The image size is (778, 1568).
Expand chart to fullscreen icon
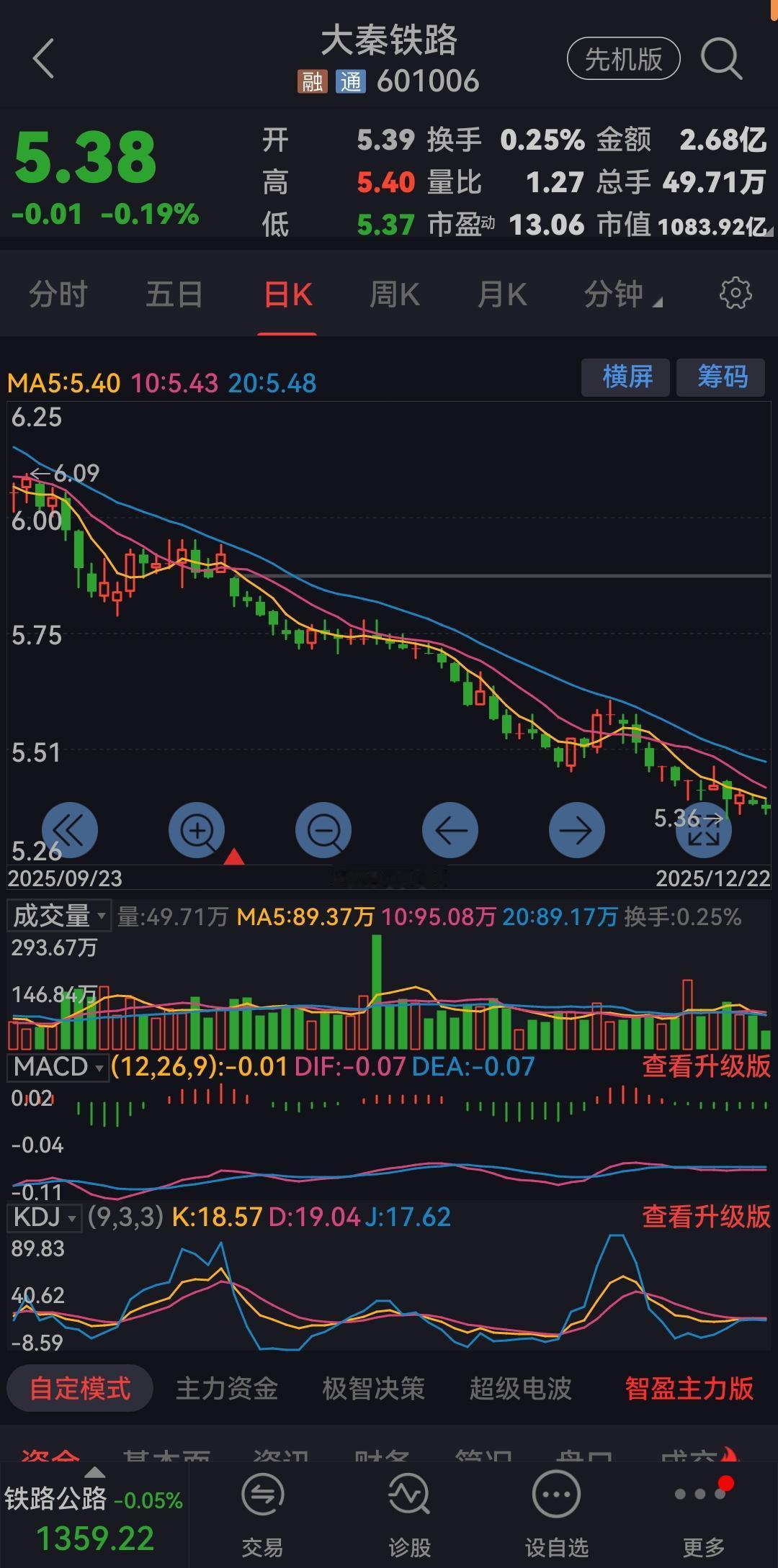coord(704,832)
